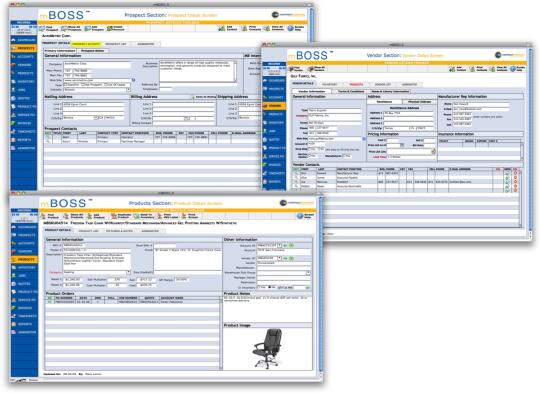
Task: Open Administration in Products window sidebar
Action: click(24, 332)
